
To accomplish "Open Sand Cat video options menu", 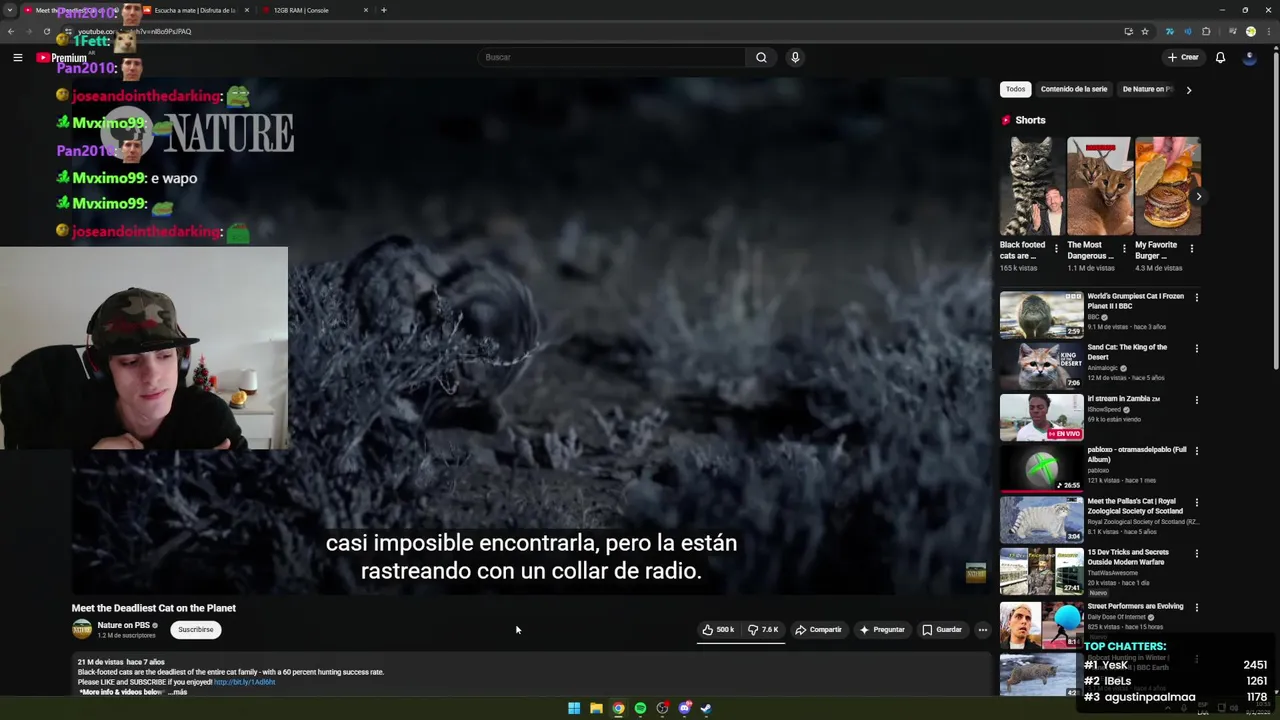I will pos(1196,349).
